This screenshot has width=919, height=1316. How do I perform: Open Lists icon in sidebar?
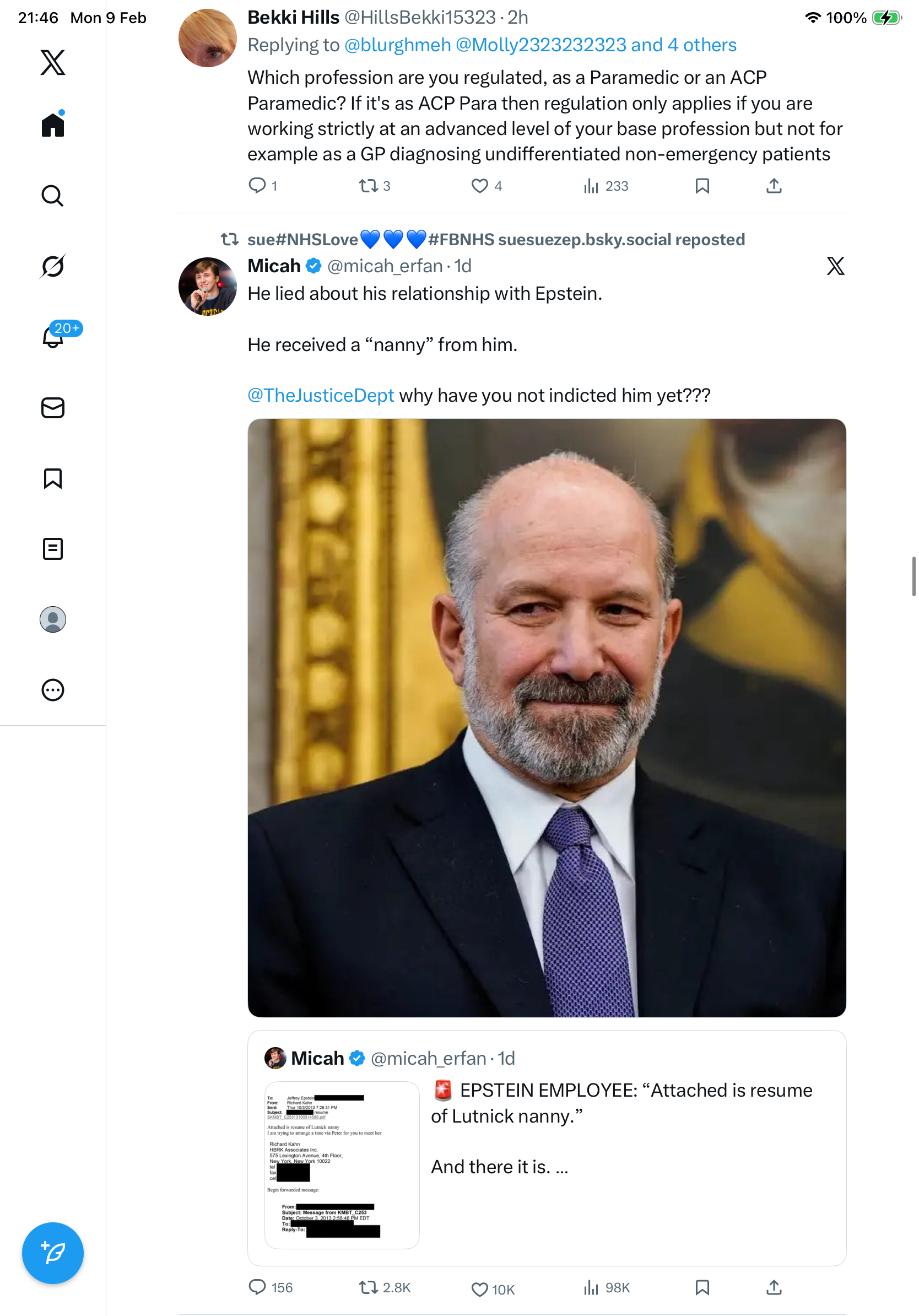coord(53,549)
